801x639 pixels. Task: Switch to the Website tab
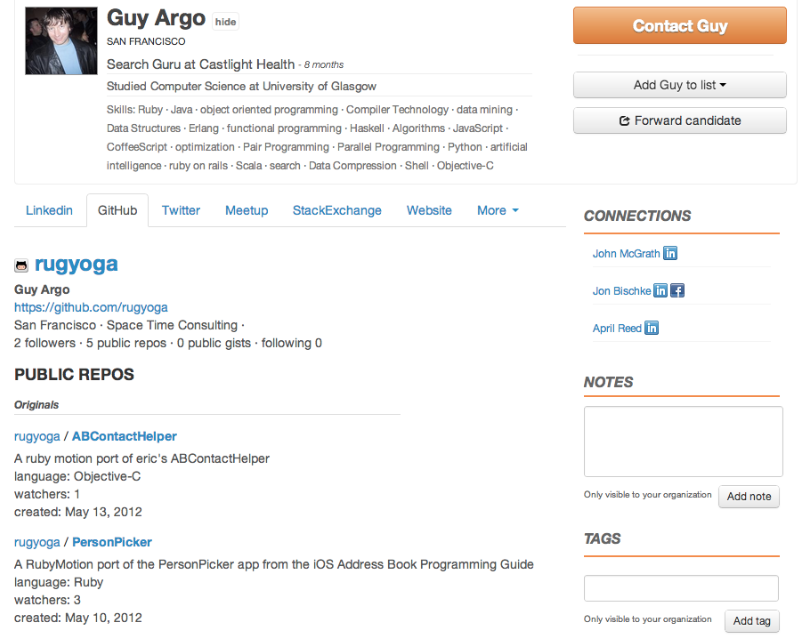coord(429,210)
